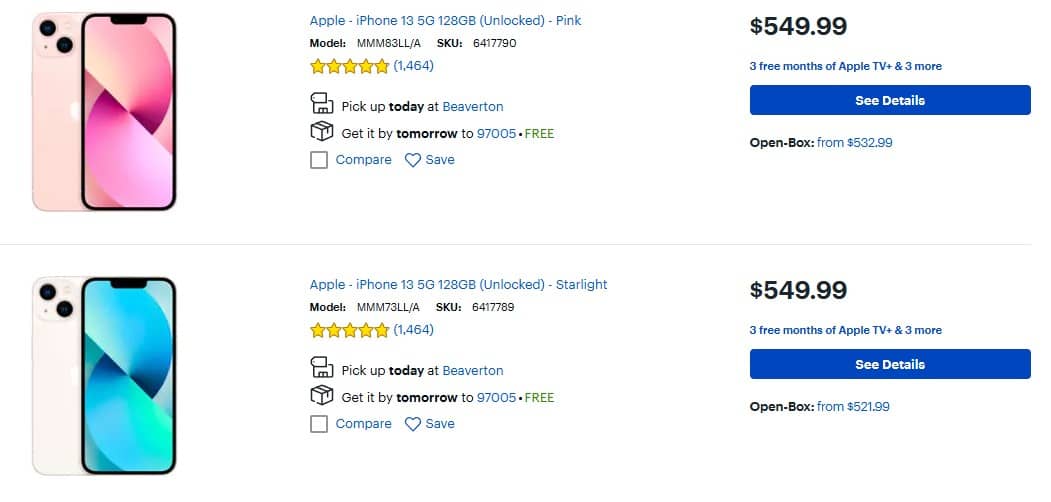Open the iPhone 13 Starlight product title link
Viewport: 1051px width, 502px height.
[458, 284]
